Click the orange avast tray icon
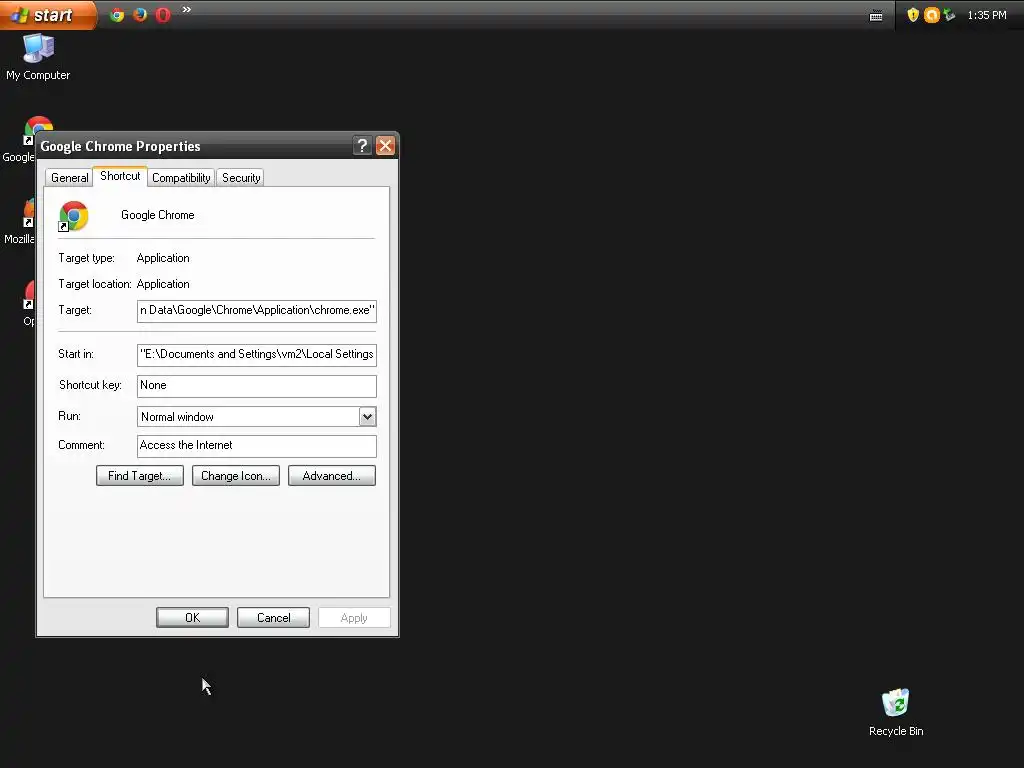 point(932,14)
